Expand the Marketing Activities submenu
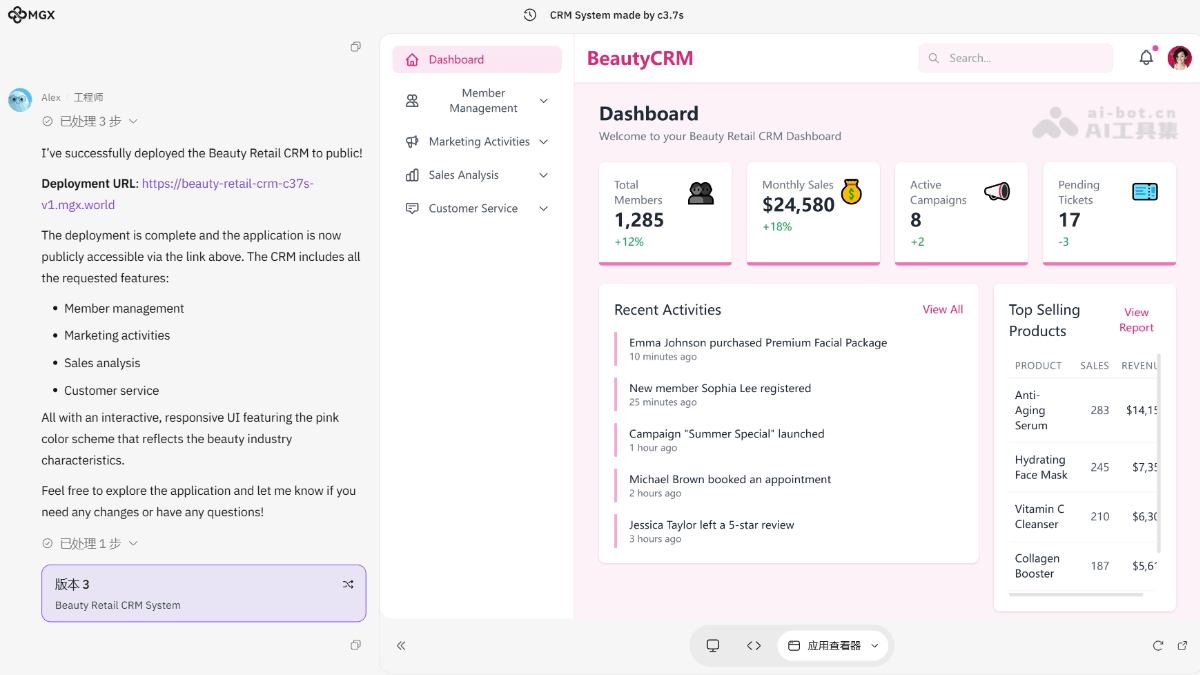1200x675 pixels. (x=477, y=142)
